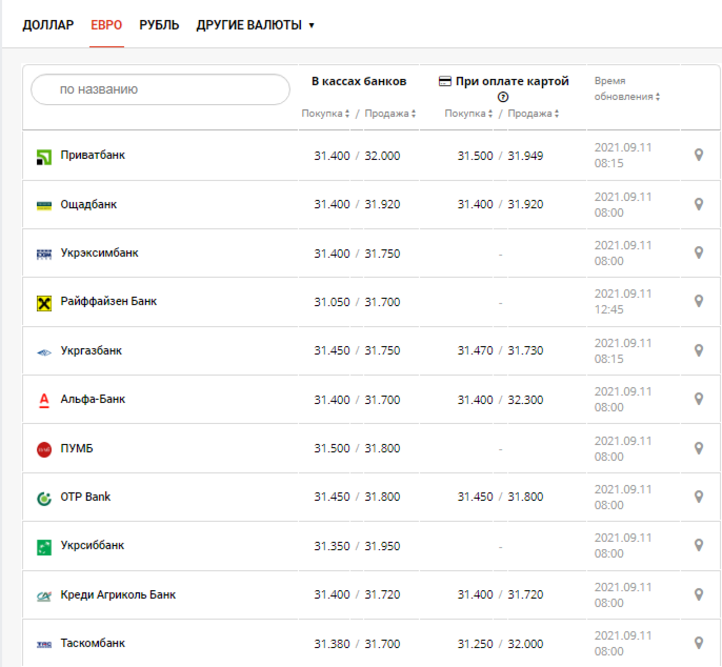This screenshot has height=667, width=722.
Task: Open the ПУМБ bank link
Action: click(76, 448)
